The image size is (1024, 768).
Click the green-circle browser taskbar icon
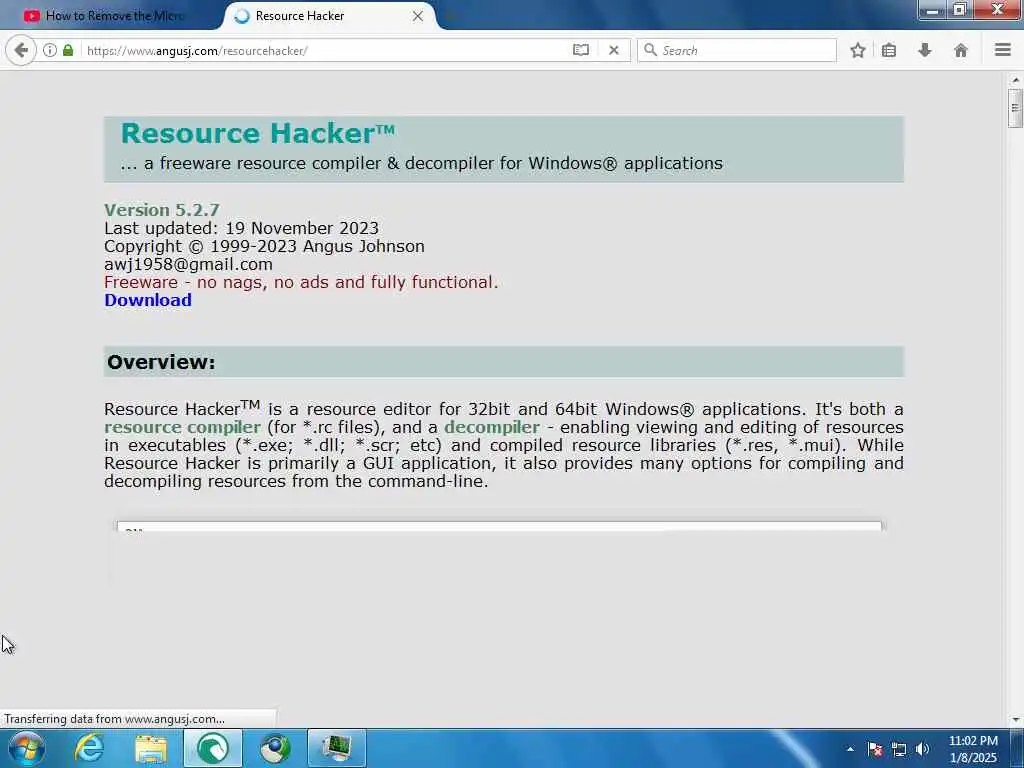tap(213, 748)
